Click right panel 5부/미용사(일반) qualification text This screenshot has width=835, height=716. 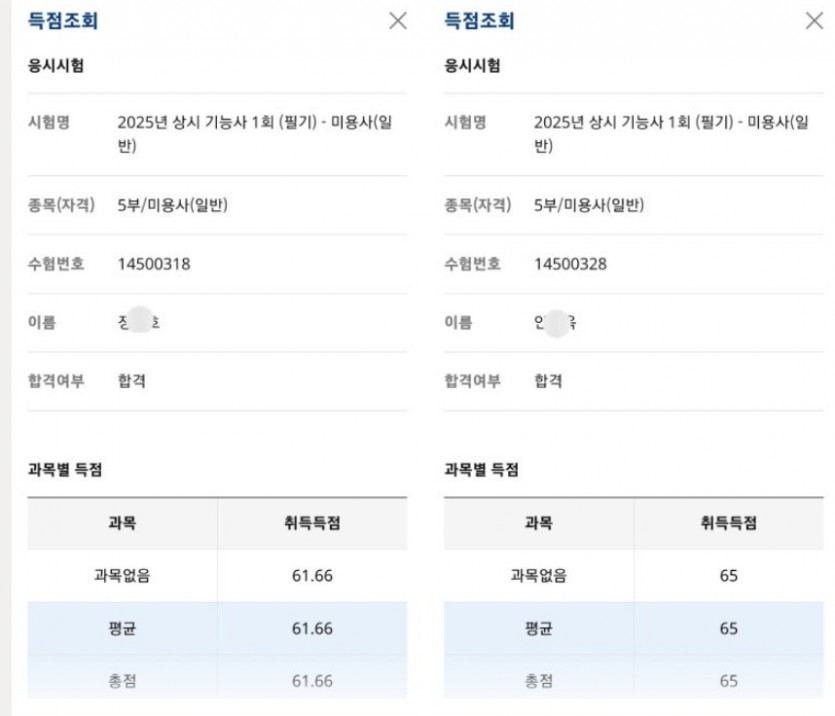point(589,205)
